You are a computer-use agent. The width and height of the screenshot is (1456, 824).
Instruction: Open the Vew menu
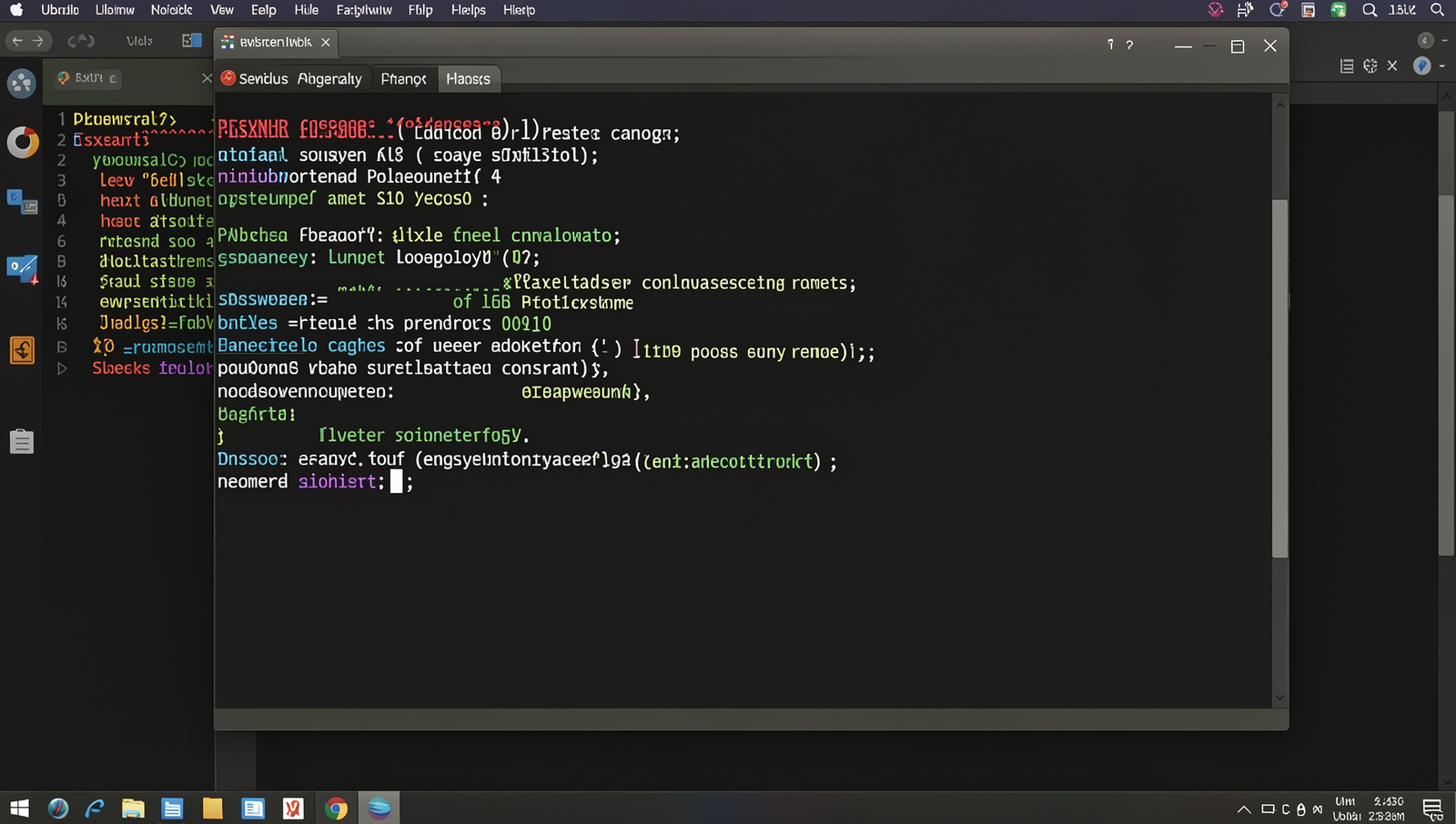pos(222,10)
